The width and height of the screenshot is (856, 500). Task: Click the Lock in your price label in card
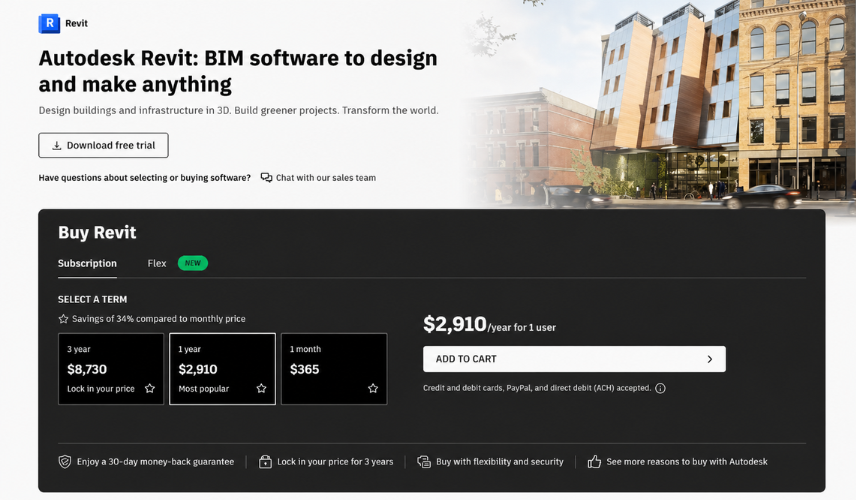[x=100, y=389]
